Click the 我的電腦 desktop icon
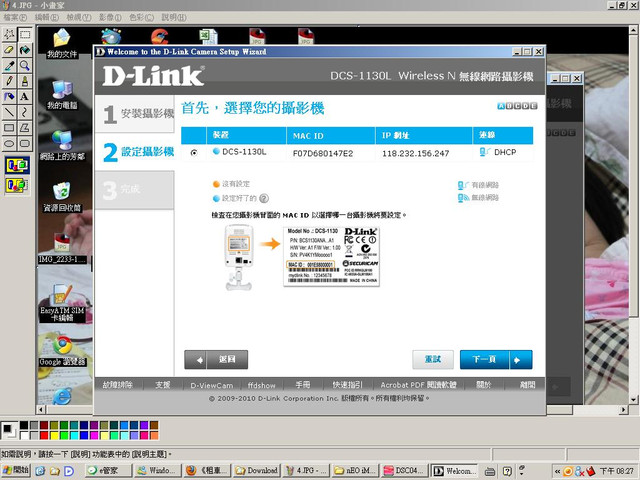 pos(62,95)
